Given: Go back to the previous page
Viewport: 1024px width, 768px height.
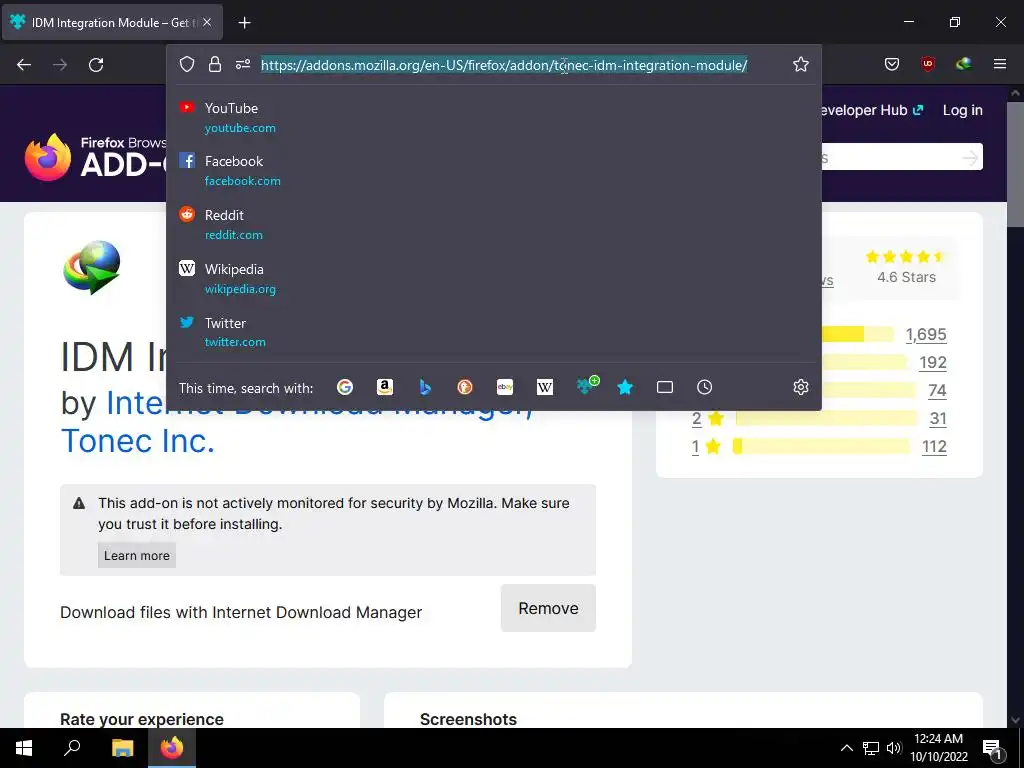Looking at the screenshot, I should 24,64.
